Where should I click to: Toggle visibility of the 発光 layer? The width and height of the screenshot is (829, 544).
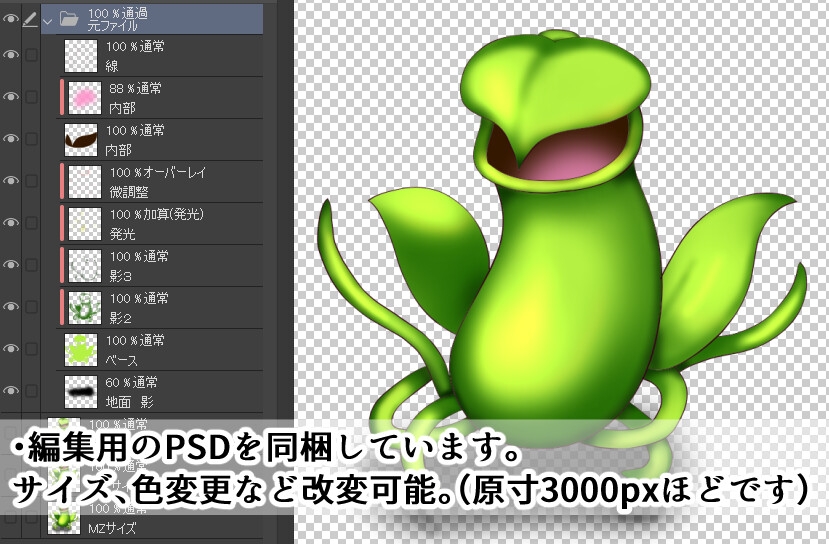11,223
